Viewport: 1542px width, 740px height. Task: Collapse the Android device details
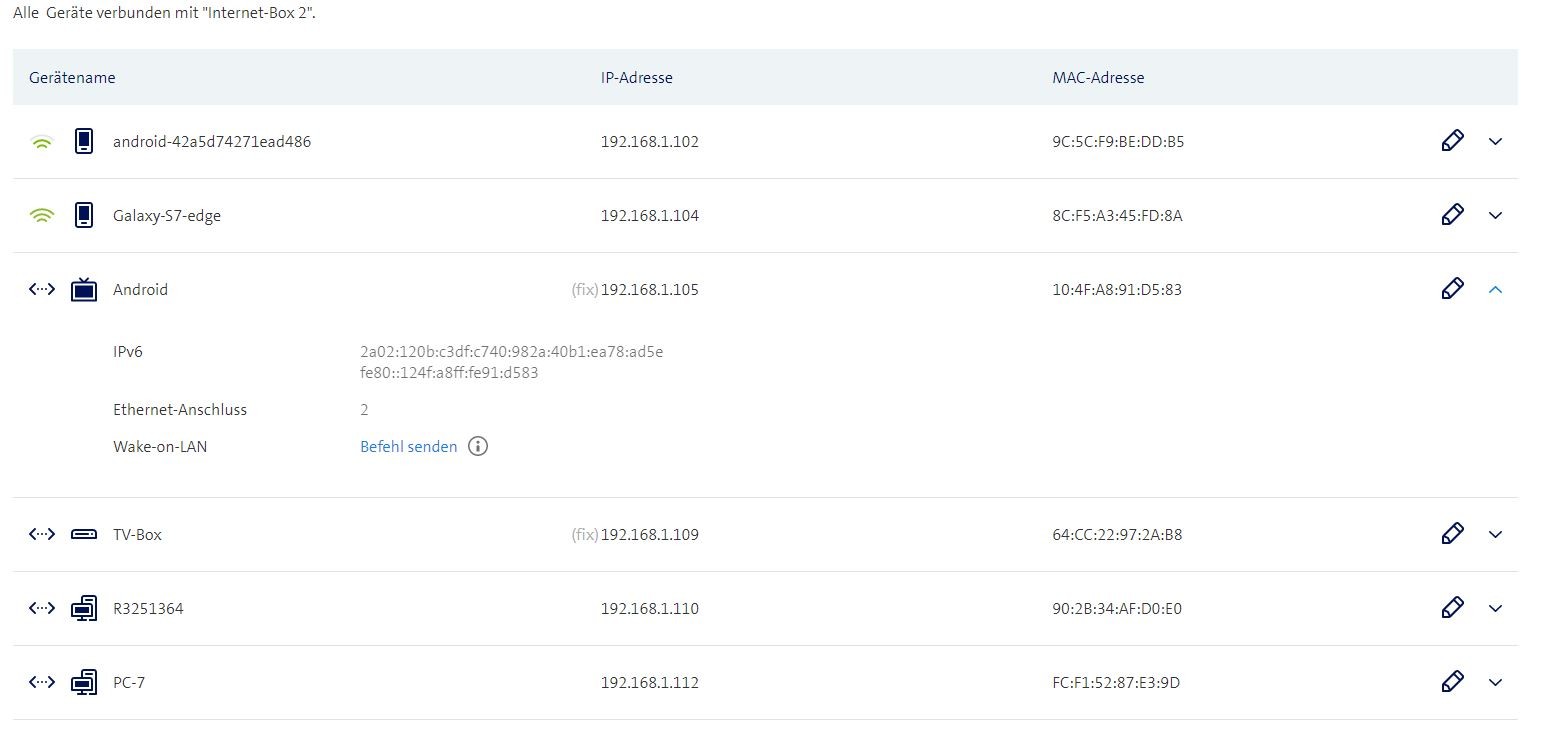(x=1495, y=290)
